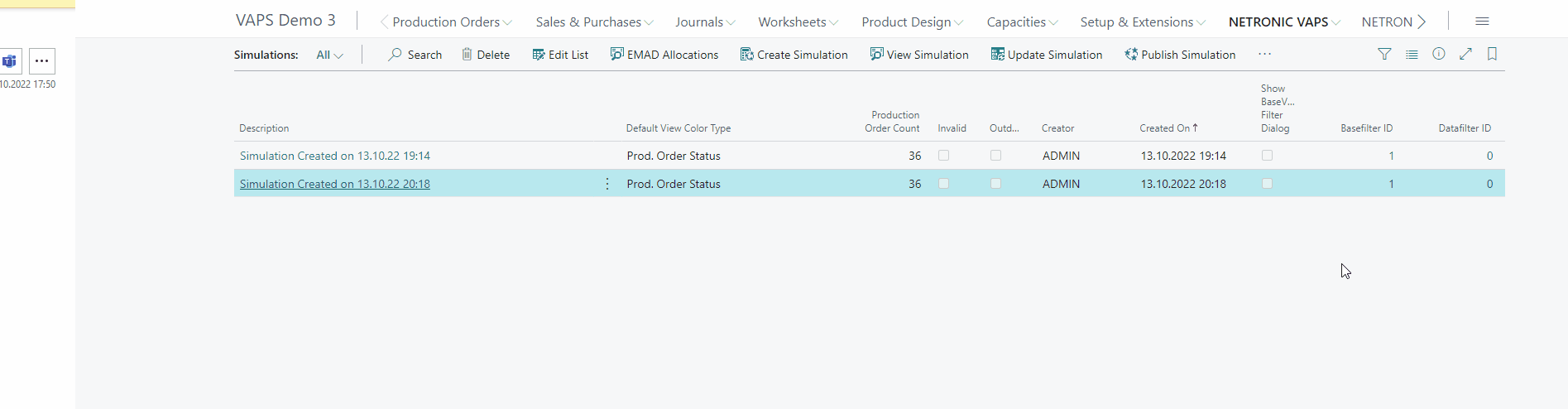Image resolution: width=1568 pixels, height=409 pixels.
Task: Show more actions ellipsis in toolbar
Action: 1264,55
